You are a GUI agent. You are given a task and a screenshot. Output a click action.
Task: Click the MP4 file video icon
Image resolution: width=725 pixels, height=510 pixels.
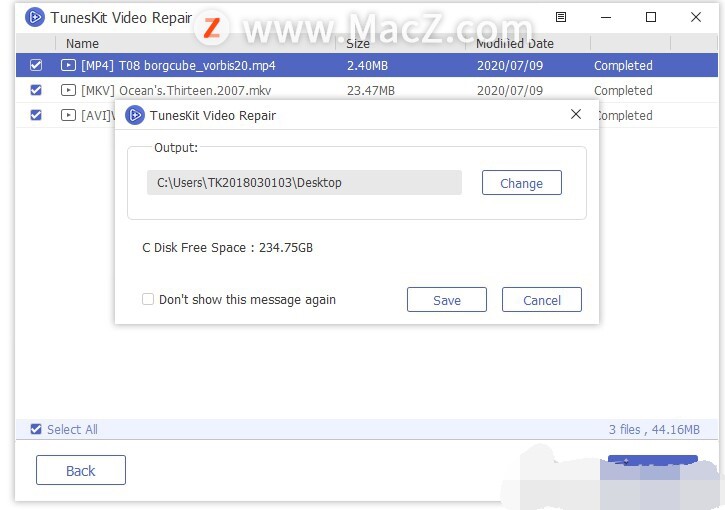(x=68, y=65)
